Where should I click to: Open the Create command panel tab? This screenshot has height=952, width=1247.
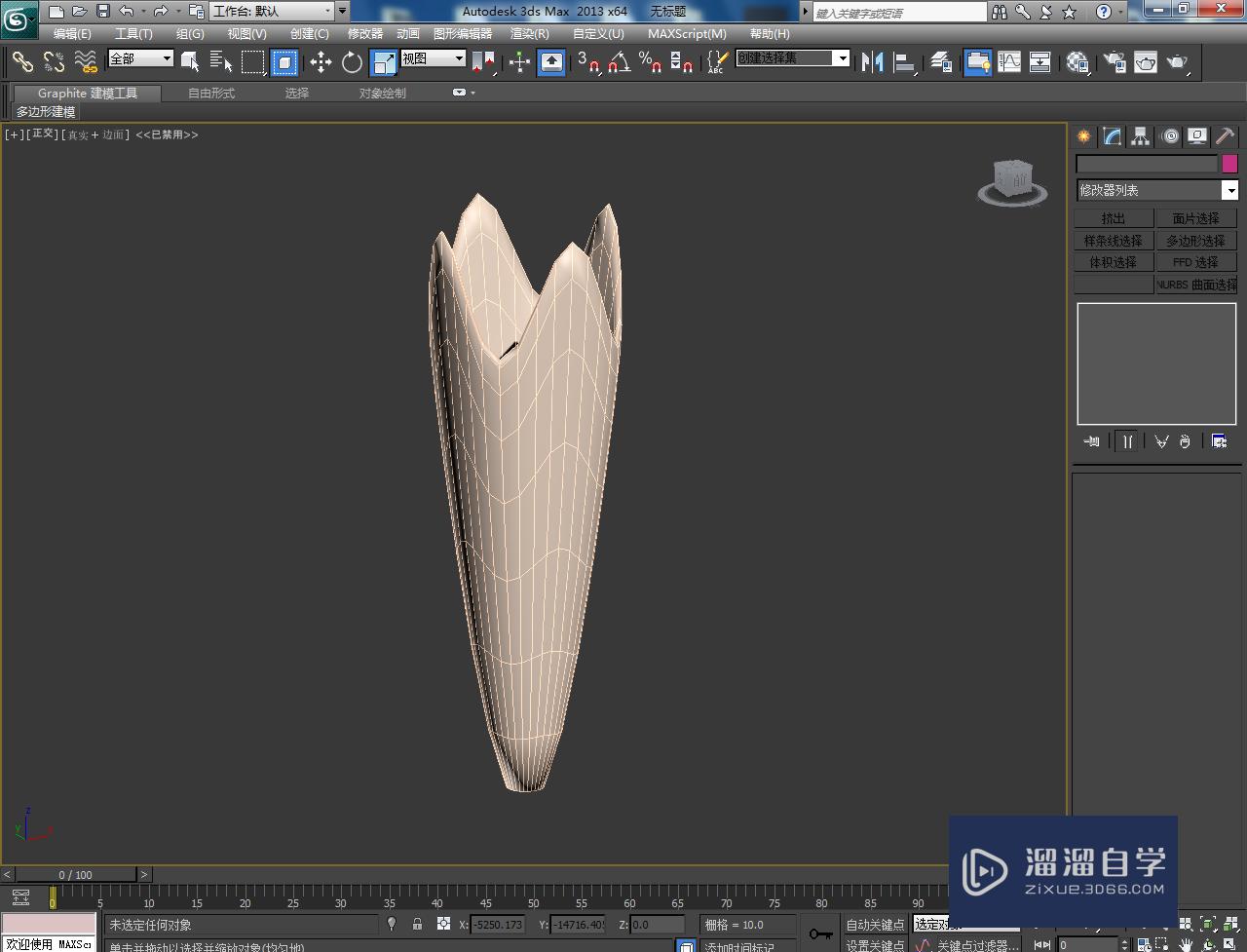1083,136
